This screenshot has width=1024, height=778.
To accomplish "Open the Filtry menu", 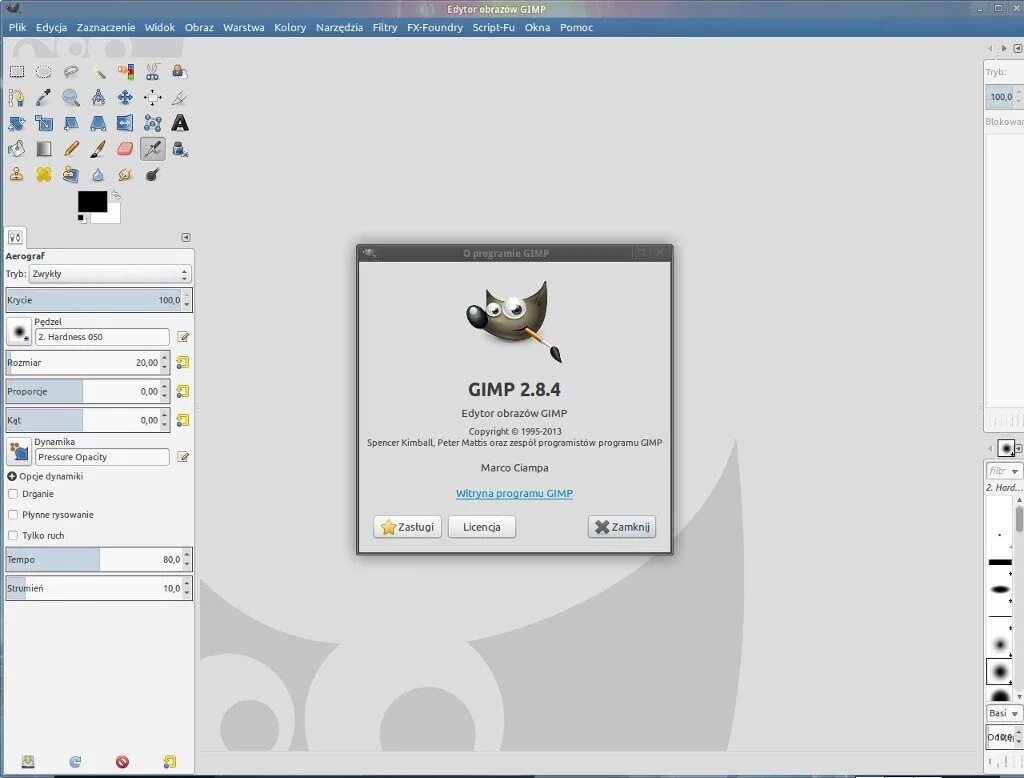I will coord(385,27).
